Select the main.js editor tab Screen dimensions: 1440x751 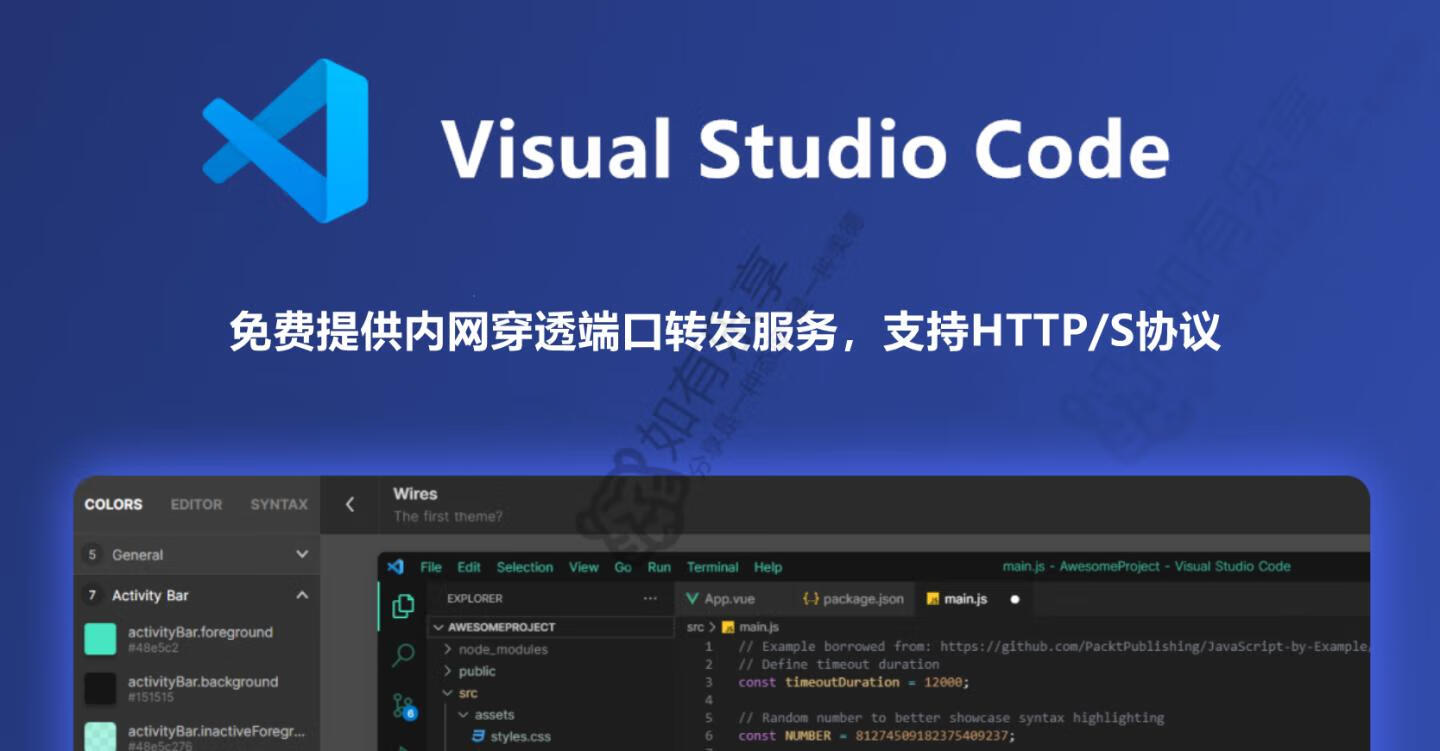pyautogui.click(x=975, y=599)
